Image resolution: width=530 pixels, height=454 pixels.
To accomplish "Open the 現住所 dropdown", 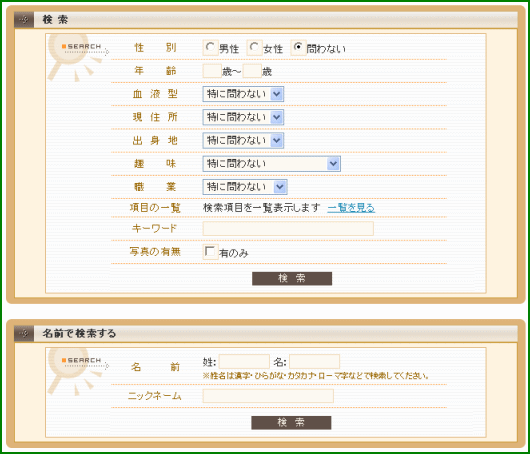I will 243,117.
